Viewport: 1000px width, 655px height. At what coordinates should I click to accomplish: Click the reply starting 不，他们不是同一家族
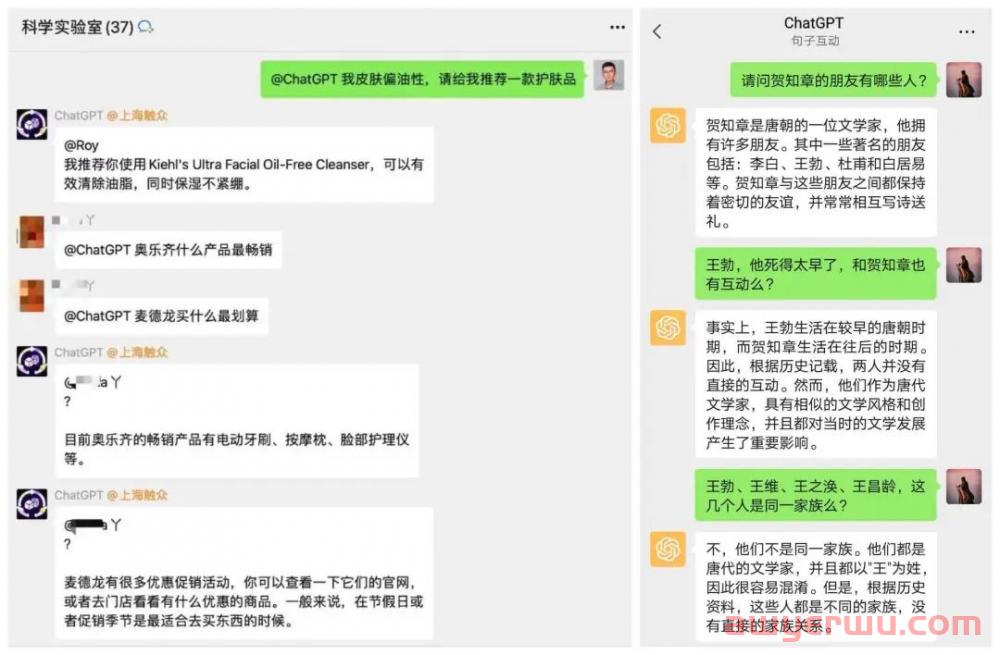(816, 588)
